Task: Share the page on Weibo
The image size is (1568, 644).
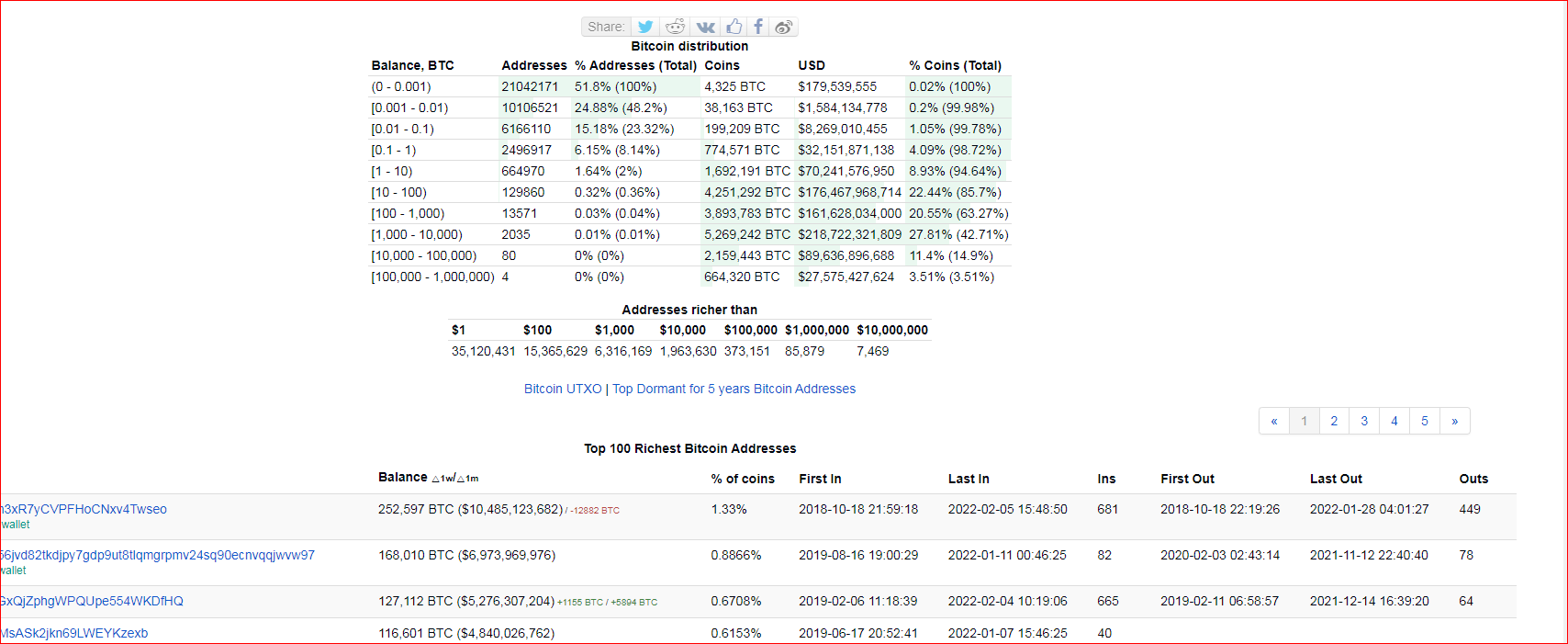Action: 783,27
